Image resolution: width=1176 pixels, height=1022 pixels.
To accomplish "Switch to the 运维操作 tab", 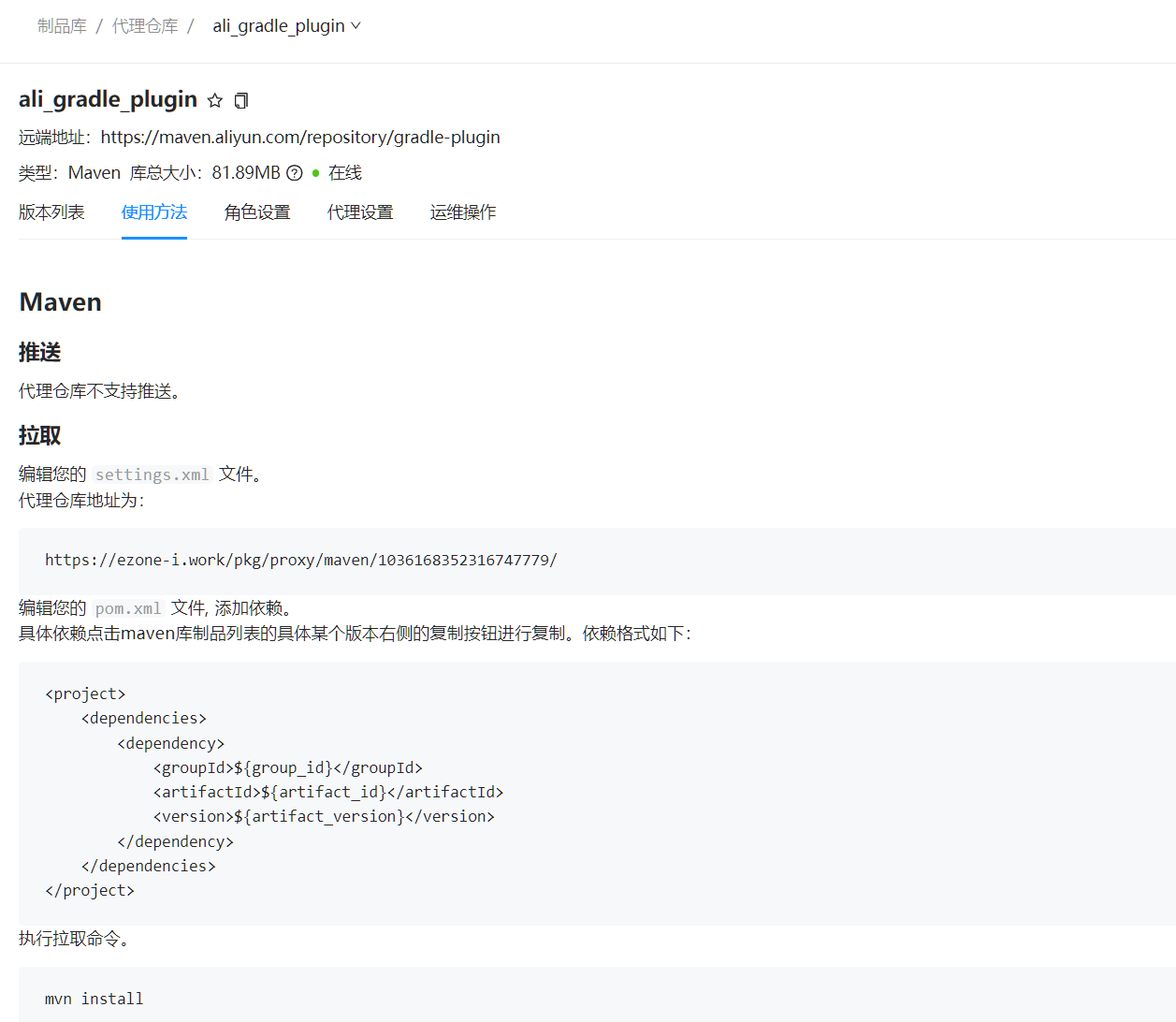I will click(463, 212).
